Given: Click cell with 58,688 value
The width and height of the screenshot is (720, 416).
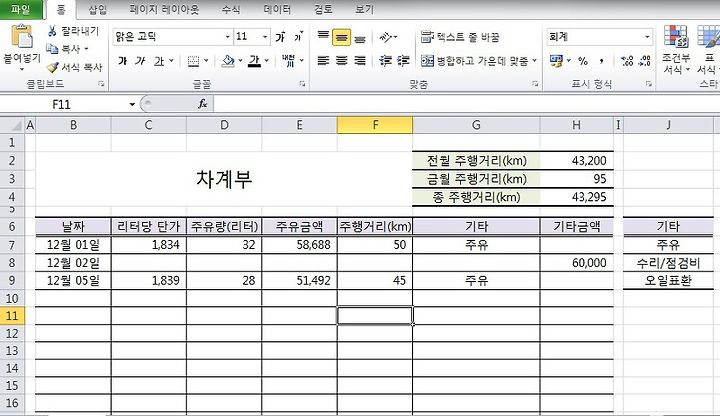Looking at the screenshot, I should pyautogui.click(x=299, y=245).
